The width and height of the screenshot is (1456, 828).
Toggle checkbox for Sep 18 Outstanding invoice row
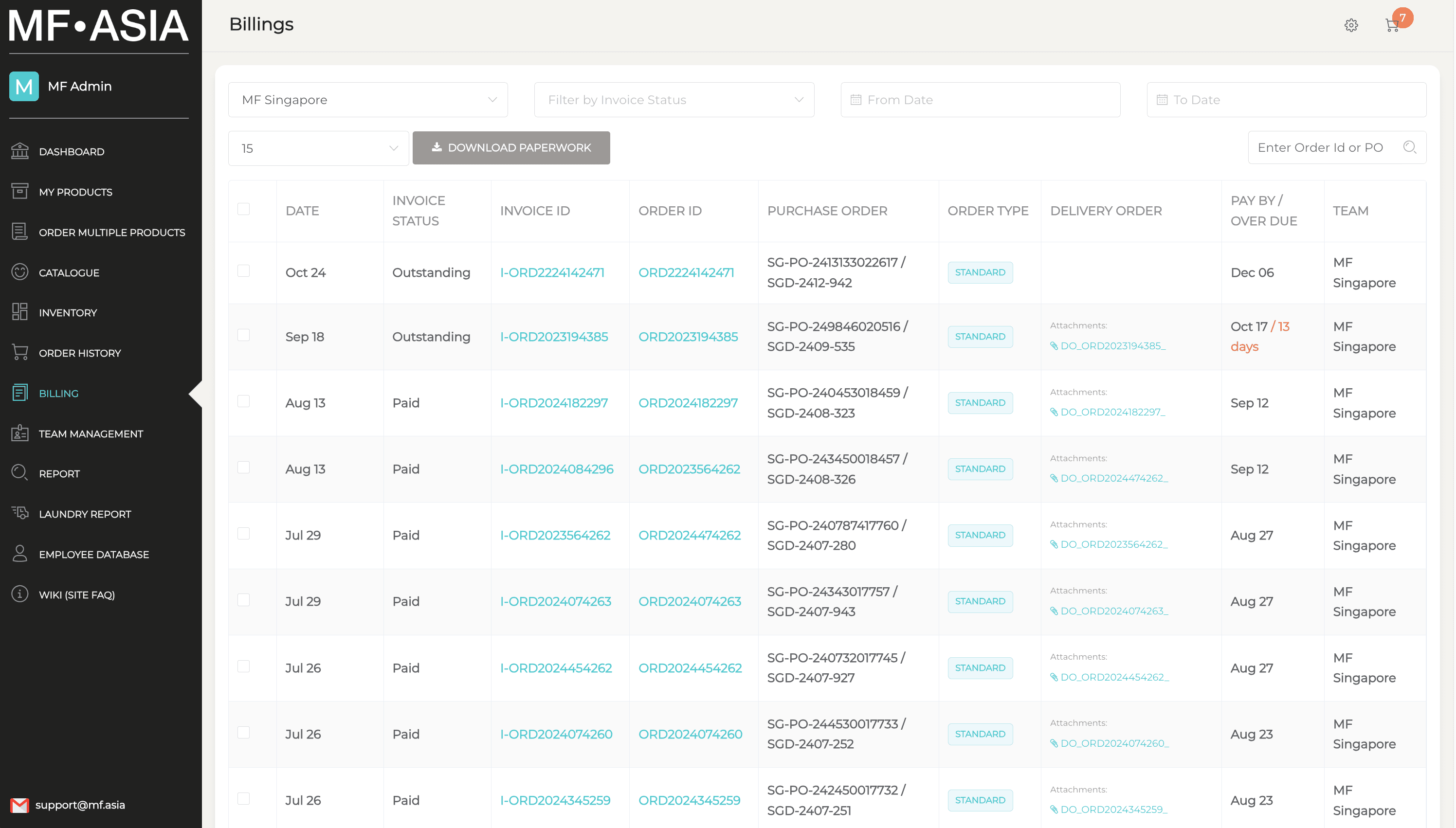(243, 336)
